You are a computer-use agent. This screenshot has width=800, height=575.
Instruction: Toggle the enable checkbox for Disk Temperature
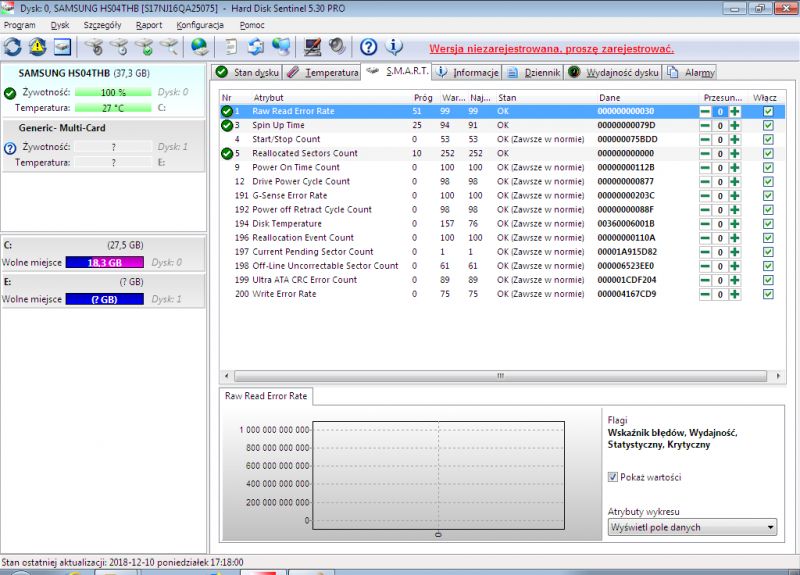click(x=768, y=224)
